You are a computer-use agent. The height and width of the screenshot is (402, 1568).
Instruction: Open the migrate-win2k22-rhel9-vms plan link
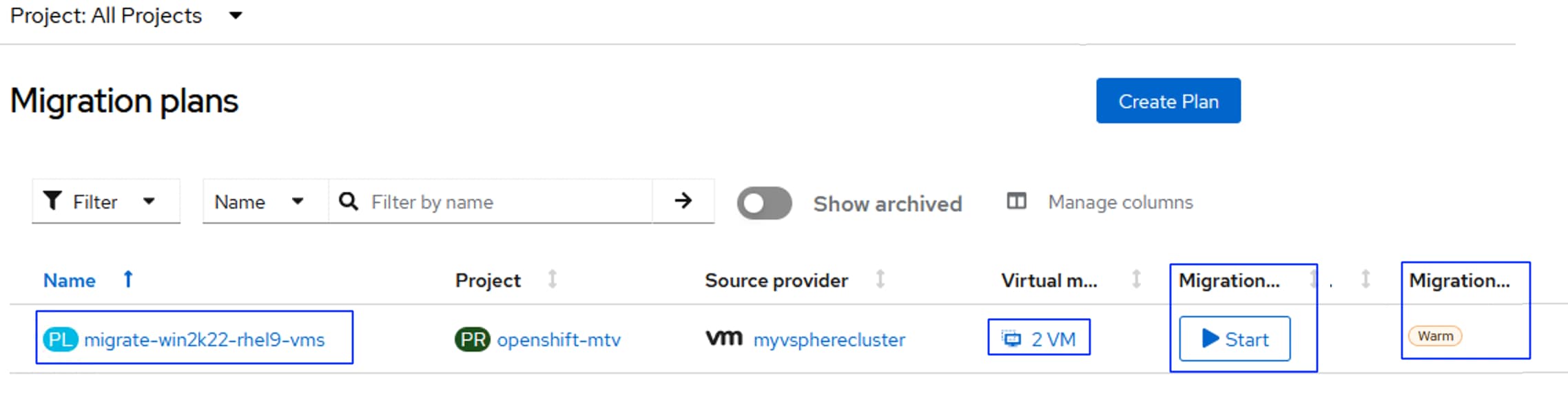[x=204, y=339]
